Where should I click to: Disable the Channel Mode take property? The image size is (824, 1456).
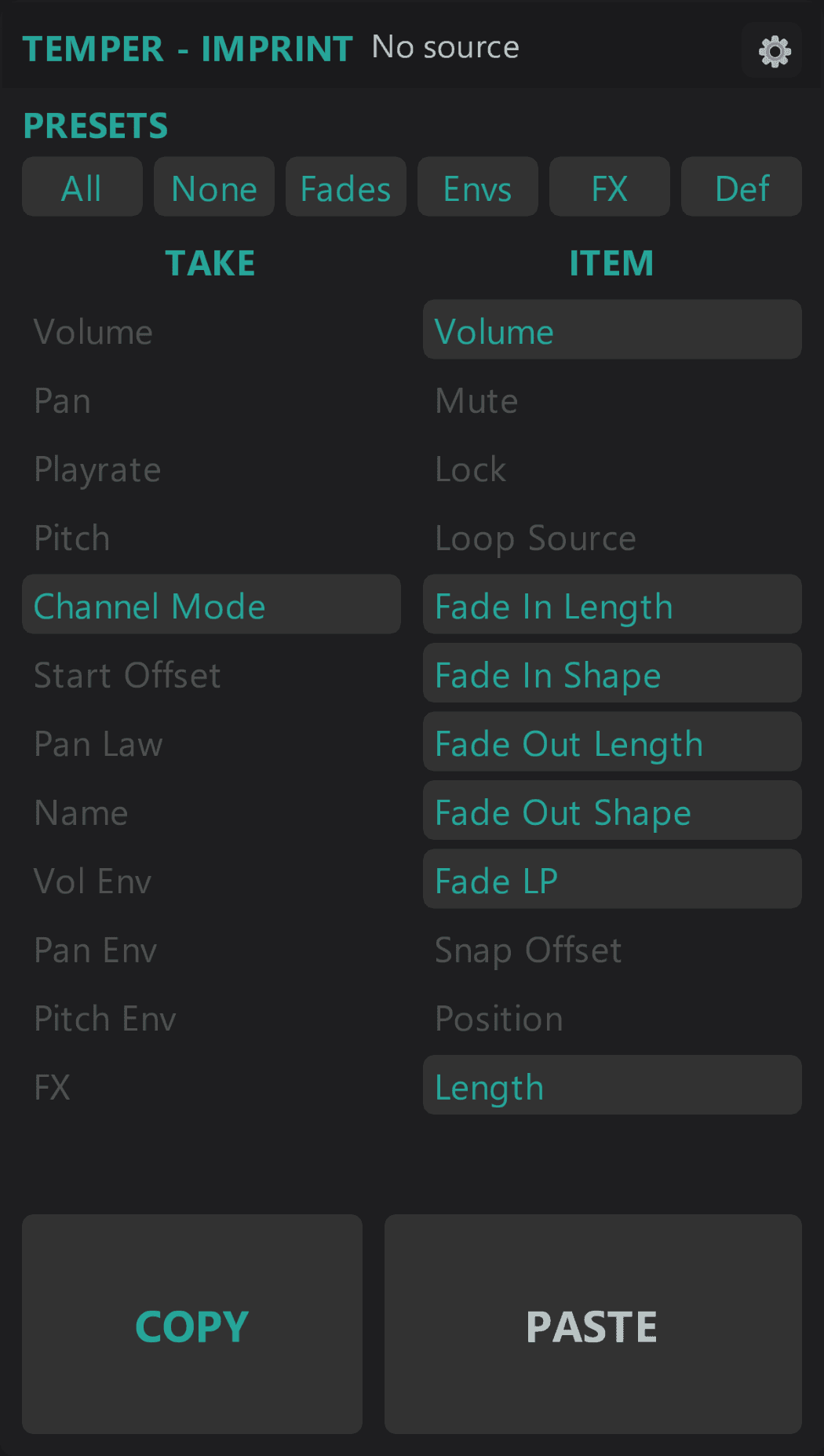pos(211,604)
